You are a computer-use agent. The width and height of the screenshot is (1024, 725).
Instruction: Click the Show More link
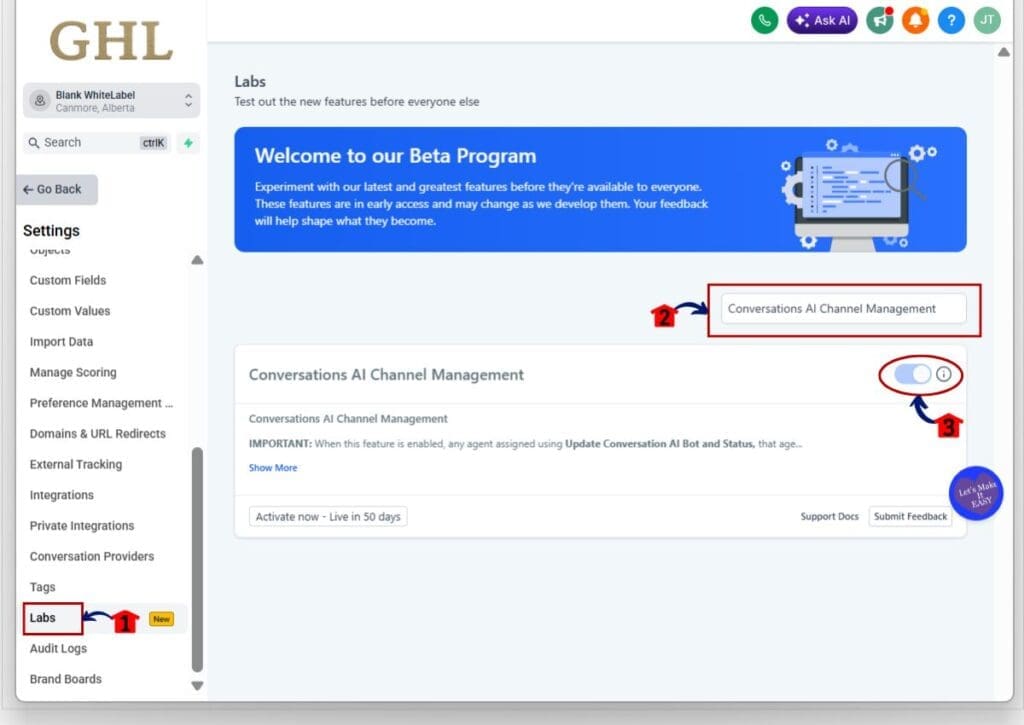[273, 468]
